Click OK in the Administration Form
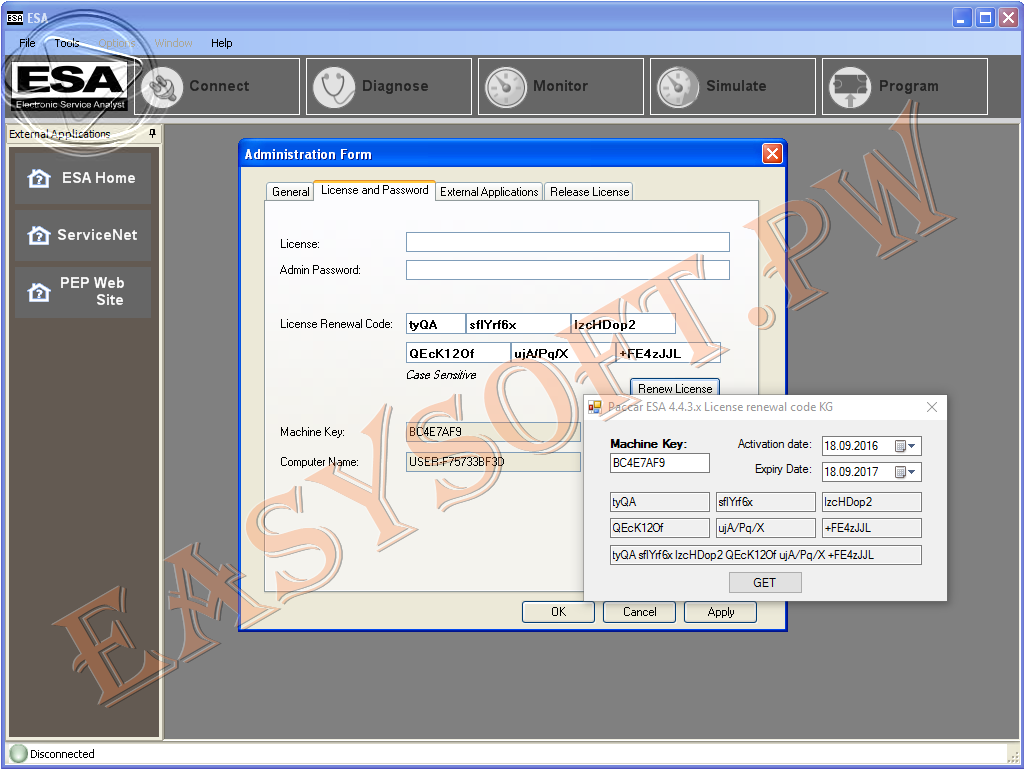The width and height of the screenshot is (1027, 770). 558,612
